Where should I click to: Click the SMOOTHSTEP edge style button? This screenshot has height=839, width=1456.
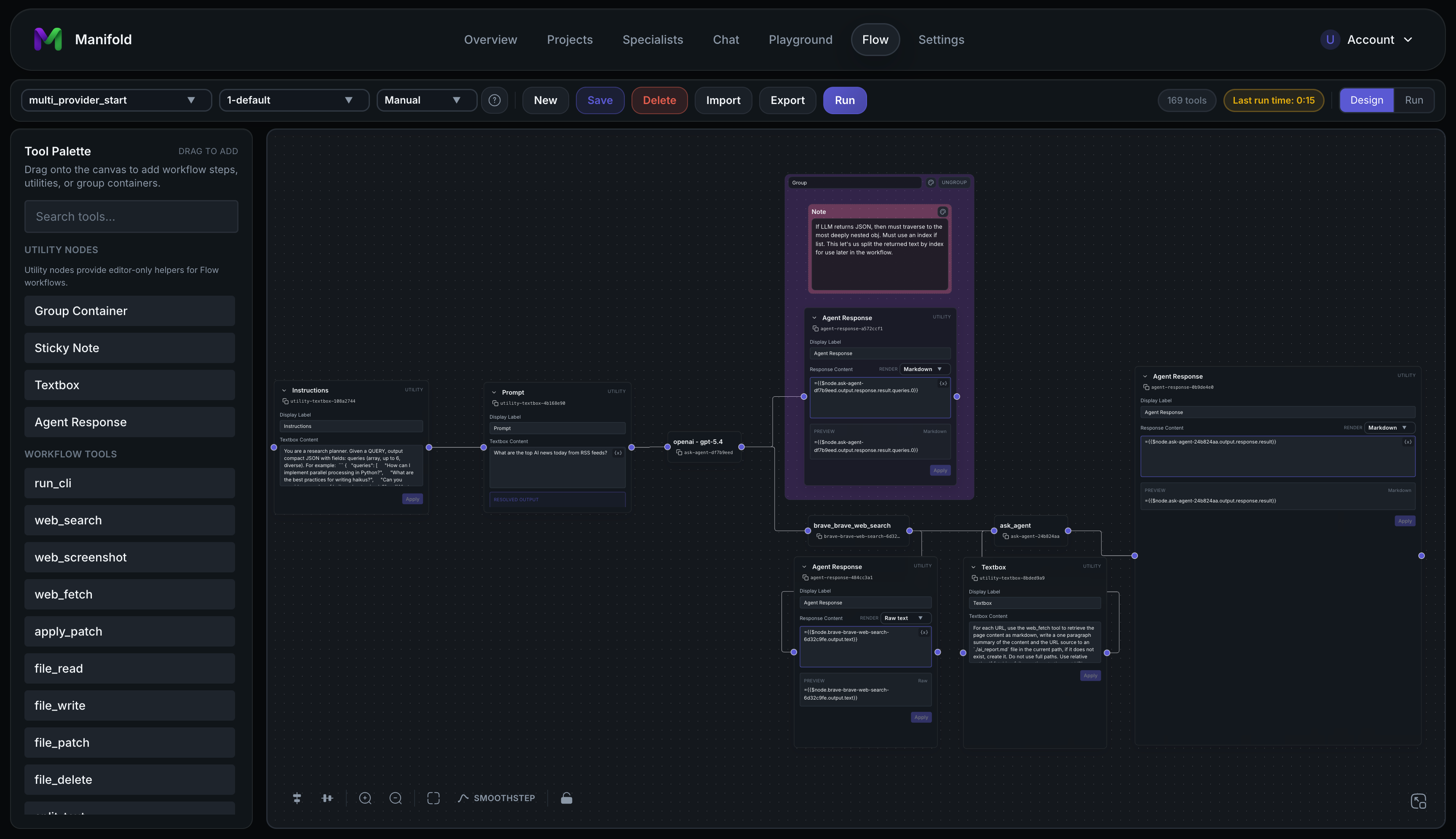[496, 798]
